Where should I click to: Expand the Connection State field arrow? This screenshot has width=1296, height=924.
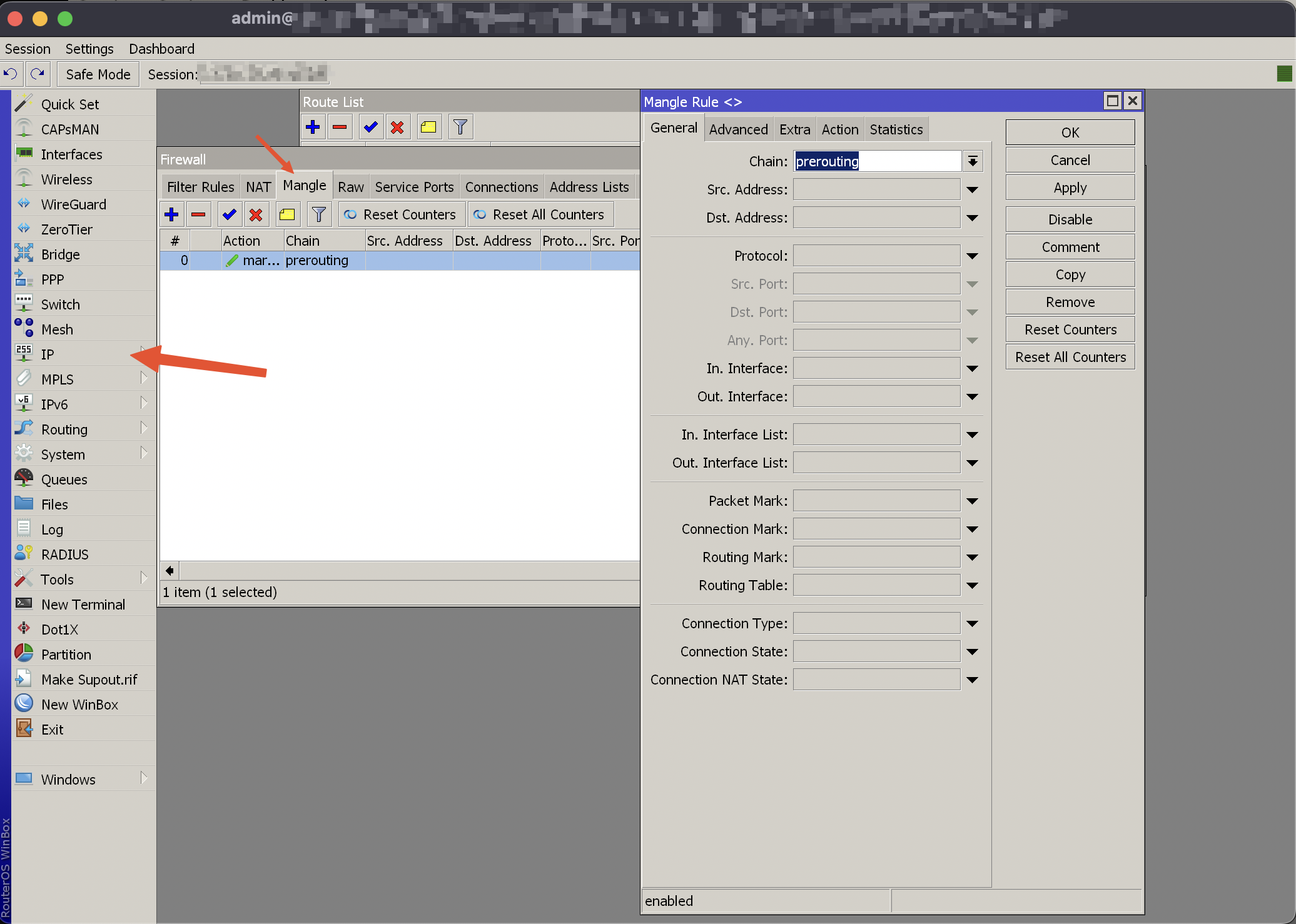pyautogui.click(x=972, y=651)
